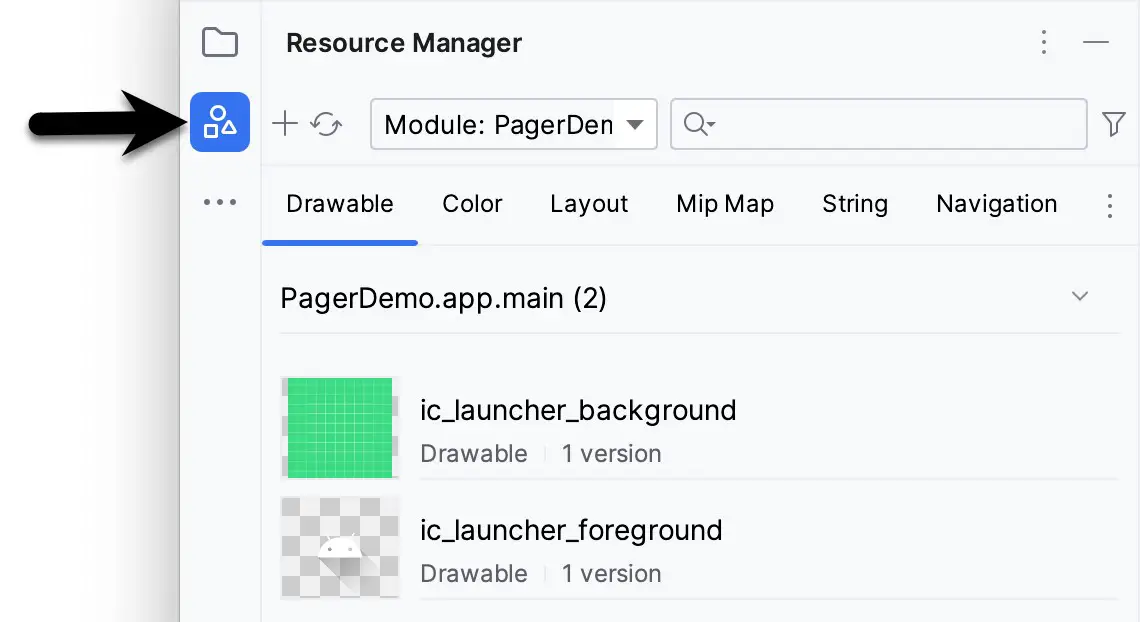
Task: Show more resource type tabs
Action: [x=1109, y=206]
